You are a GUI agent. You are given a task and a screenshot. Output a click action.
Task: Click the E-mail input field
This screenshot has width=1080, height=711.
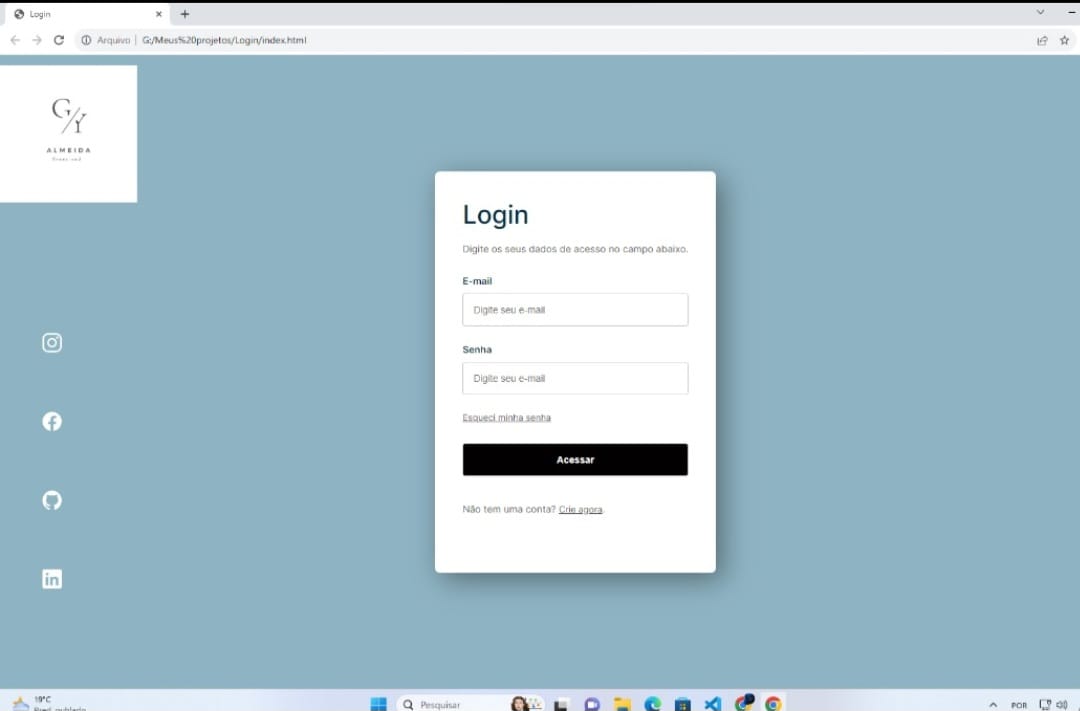click(575, 310)
